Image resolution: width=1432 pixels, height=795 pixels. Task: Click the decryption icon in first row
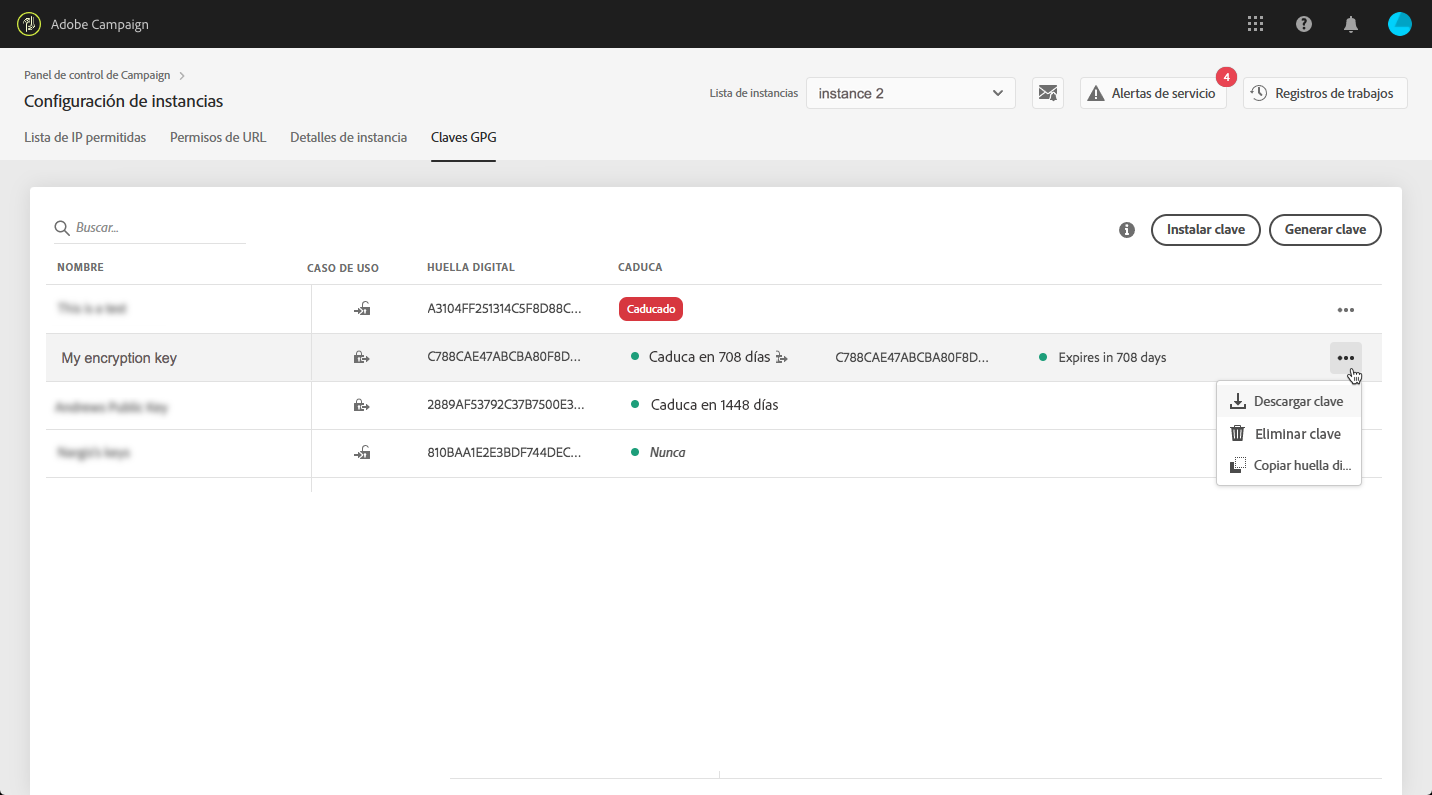coord(362,309)
